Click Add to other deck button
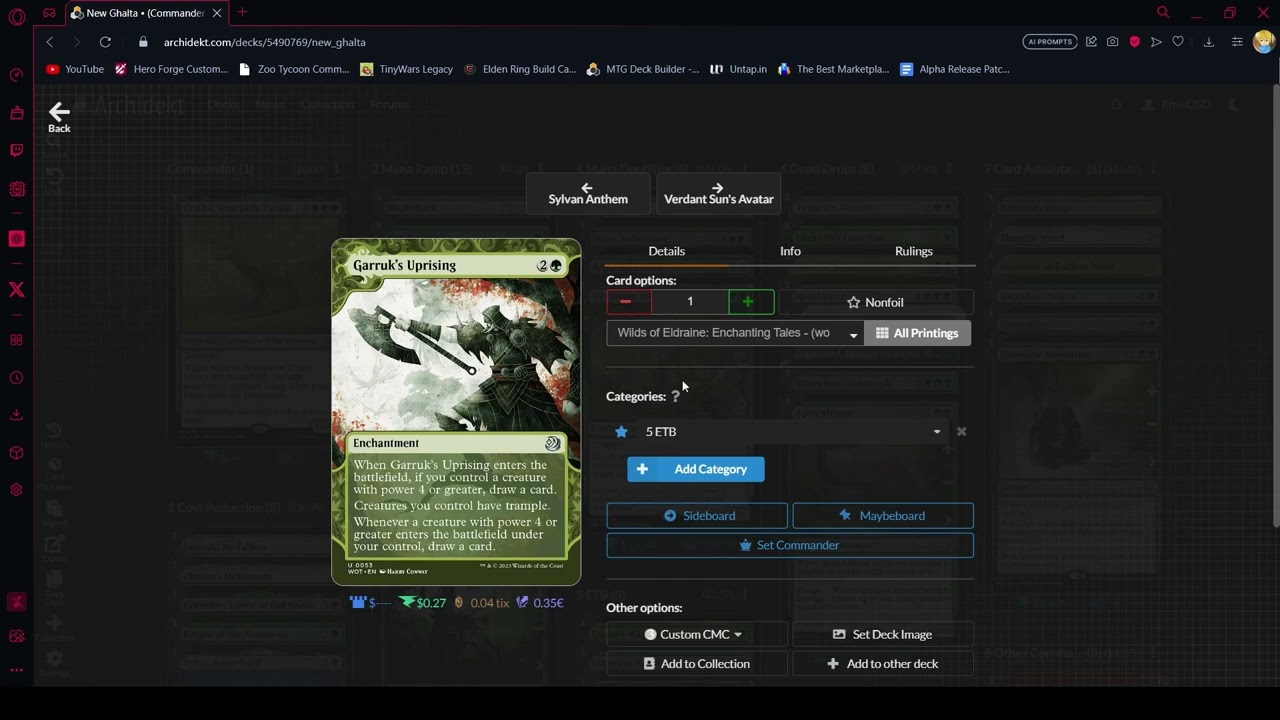This screenshot has width=1280, height=720. click(882, 664)
